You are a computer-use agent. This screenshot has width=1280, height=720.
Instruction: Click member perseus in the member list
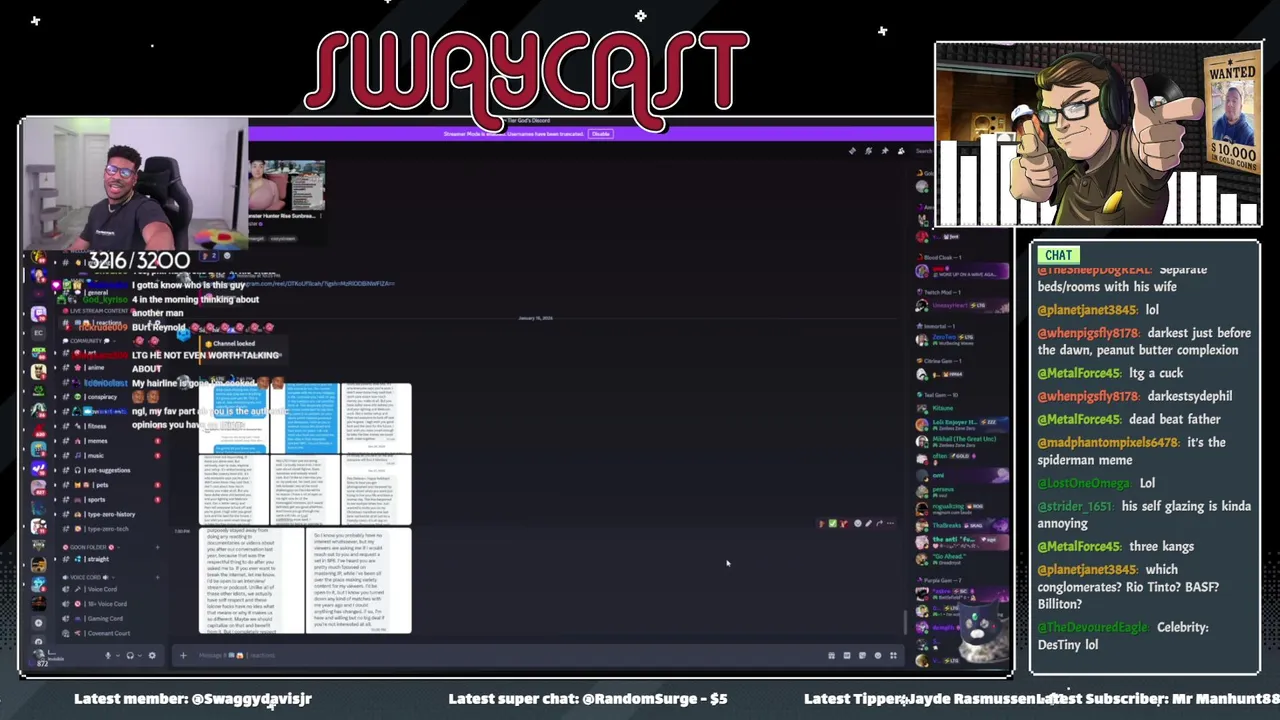[960, 491]
